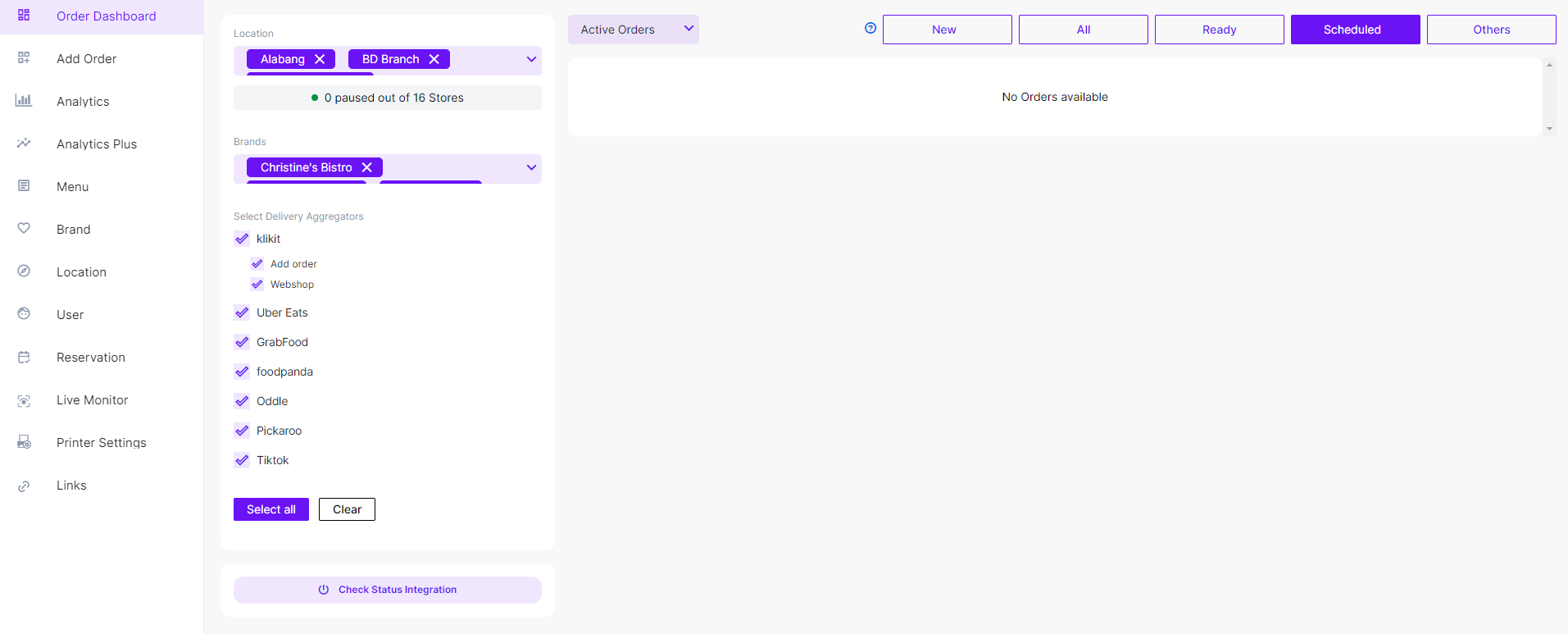Image resolution: width=1568 pixels, height=634 pixels.
Task: Click the Brand heart icon in sidebar
Action: point(24,229)
